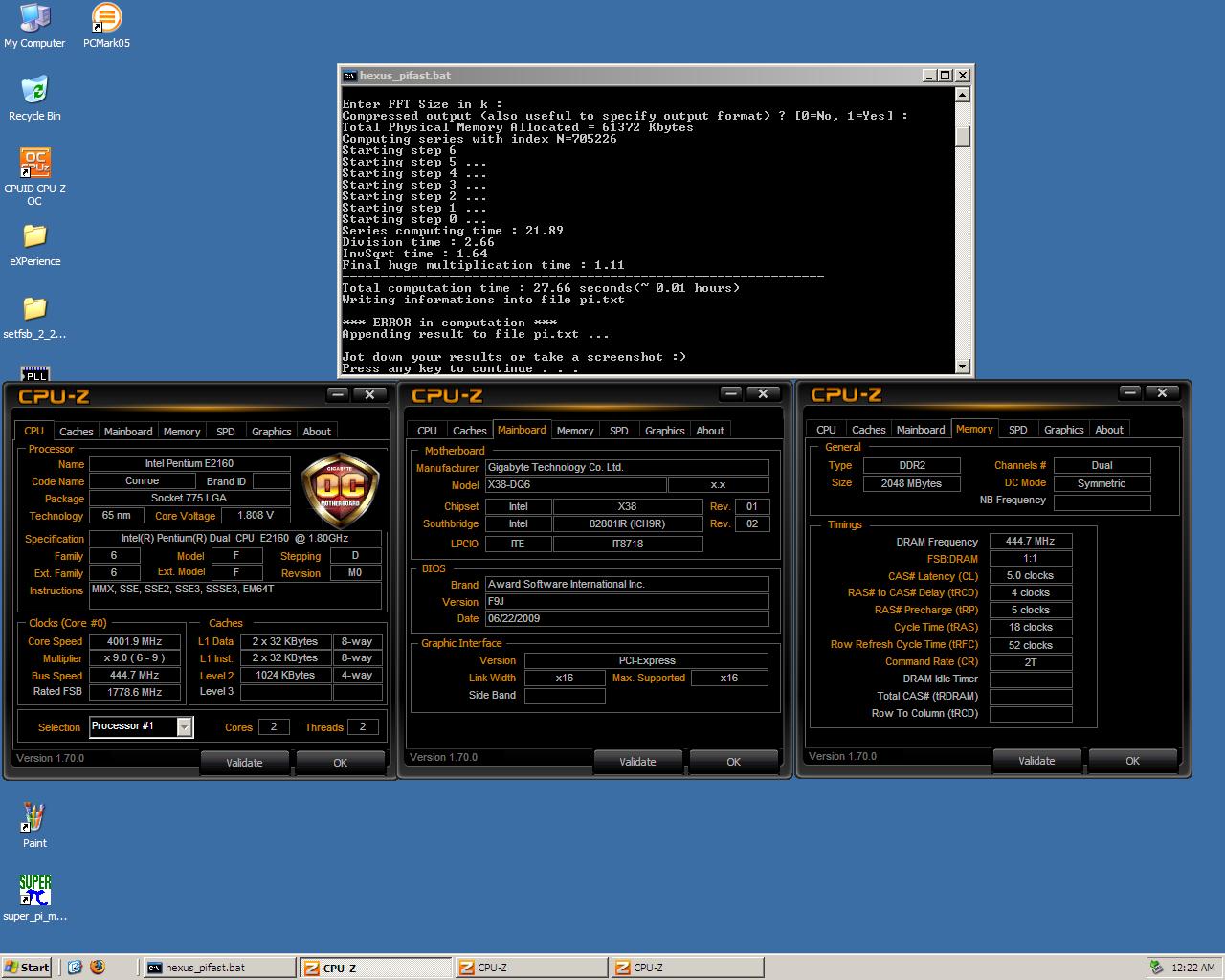
Task: Select Memory tab in Mainboard window
Action: click(575, 431)
